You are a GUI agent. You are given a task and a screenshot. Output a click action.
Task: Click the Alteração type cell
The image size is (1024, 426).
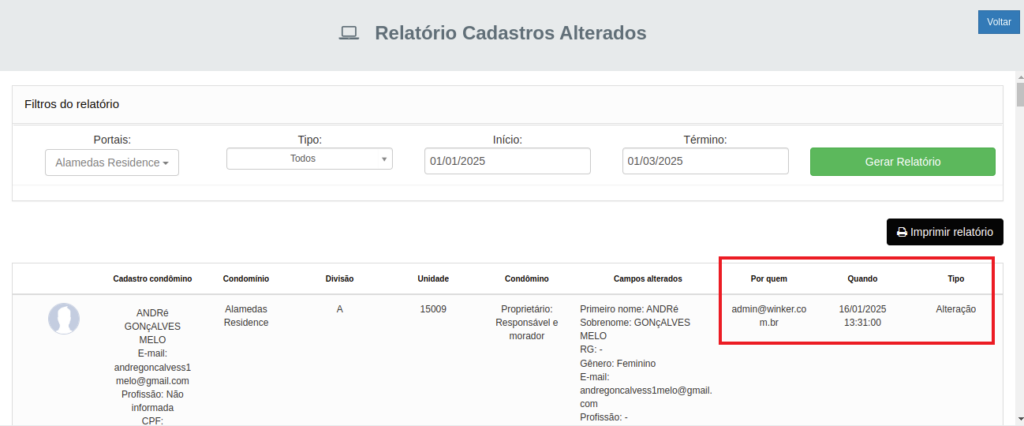click(955, 309)
